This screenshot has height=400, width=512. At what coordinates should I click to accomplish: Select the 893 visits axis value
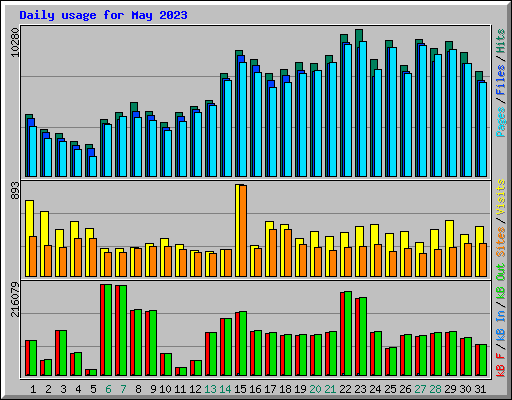15,191
